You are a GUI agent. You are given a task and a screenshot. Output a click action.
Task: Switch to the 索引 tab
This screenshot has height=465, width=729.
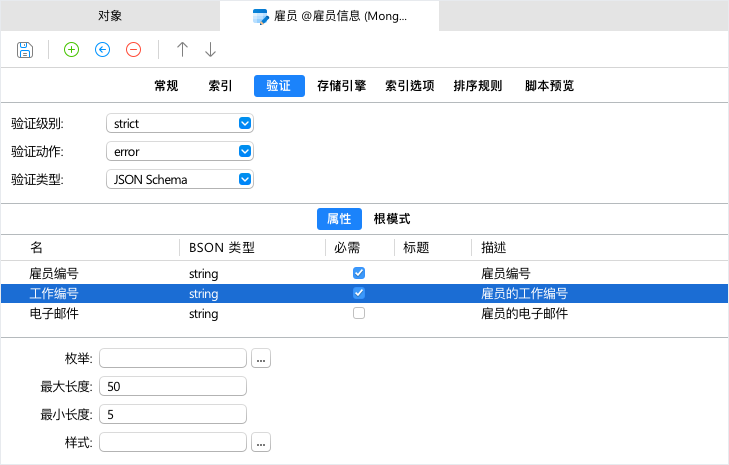220,86
